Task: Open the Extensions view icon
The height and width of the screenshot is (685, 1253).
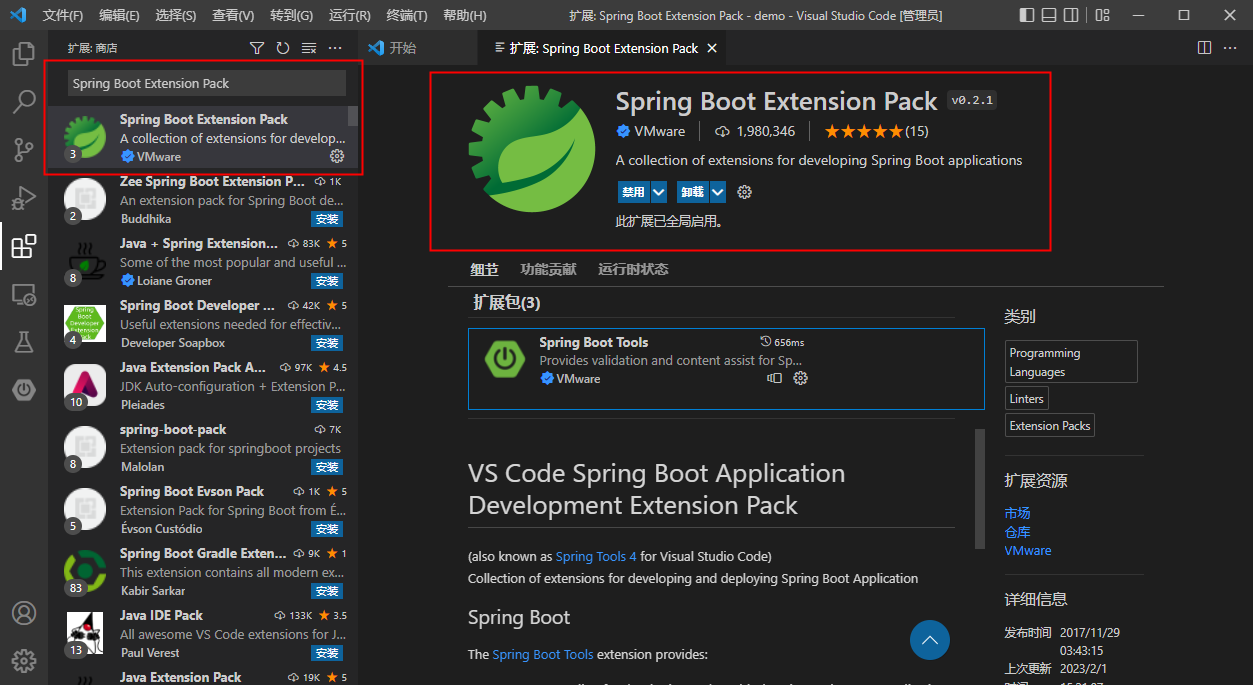Action: (x=24, y=246)
